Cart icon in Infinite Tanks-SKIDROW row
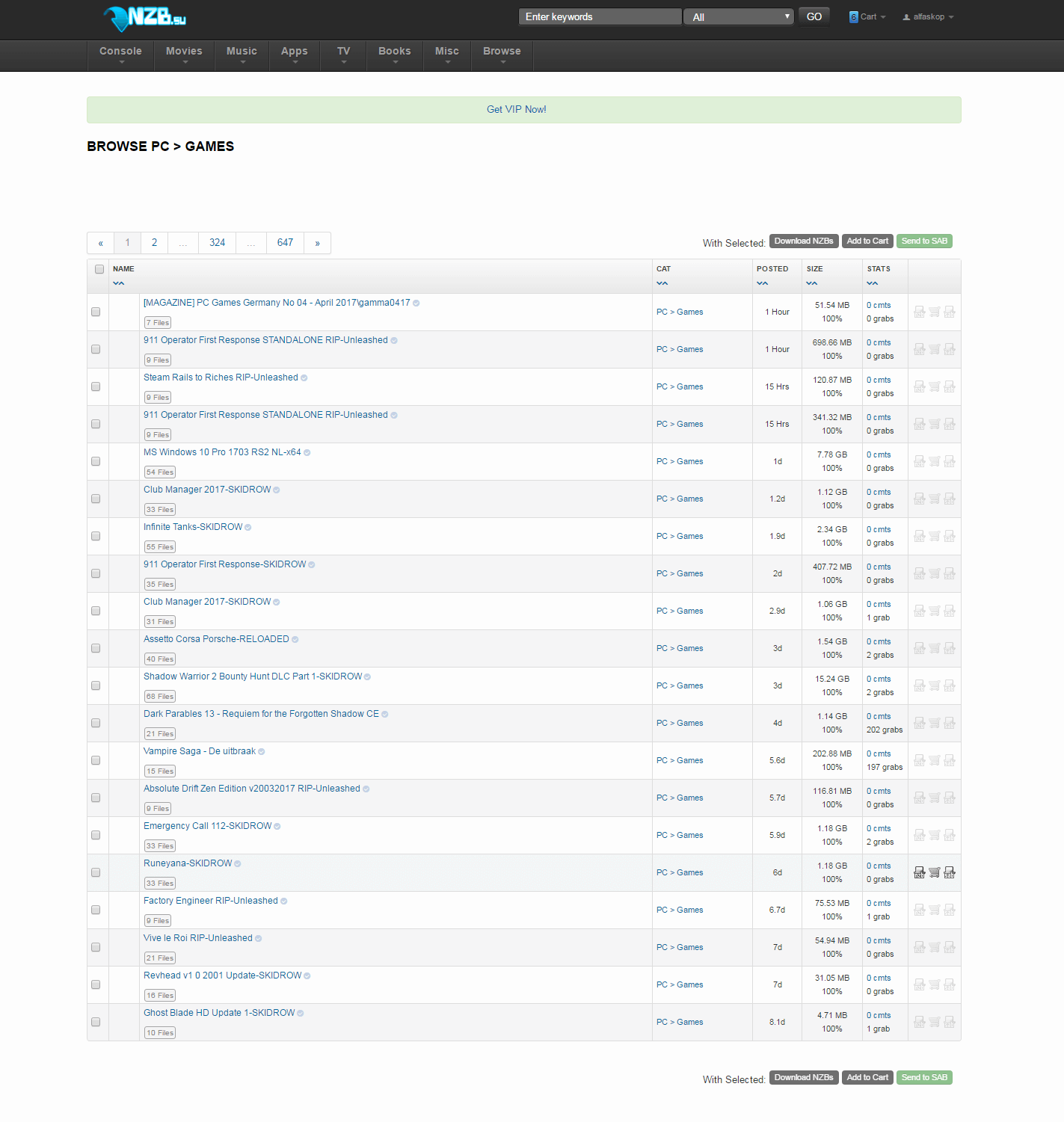Image resolution: width=1064 pixels, height=1122 pixels. click(935, 536)
